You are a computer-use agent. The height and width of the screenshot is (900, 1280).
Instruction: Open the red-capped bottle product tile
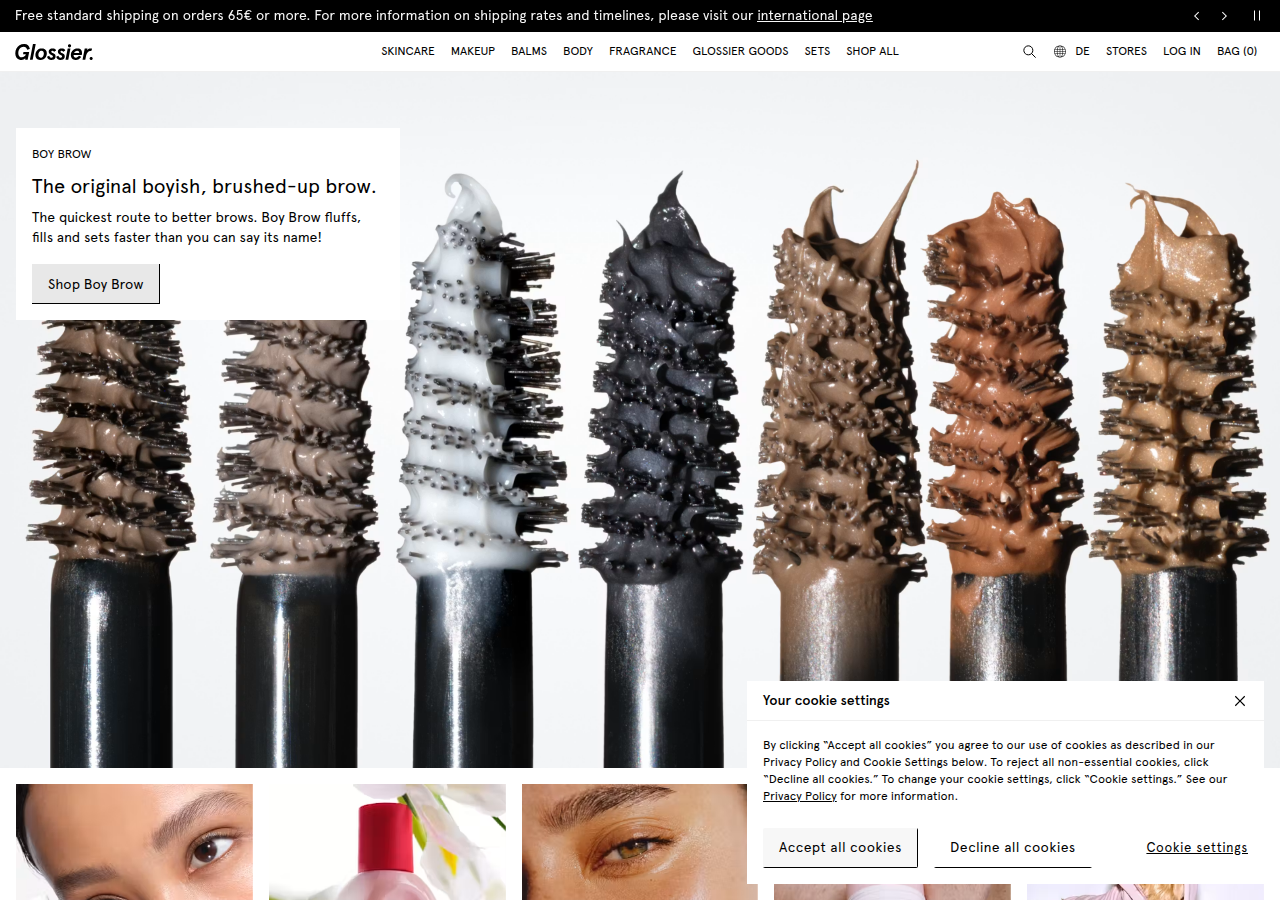point(387,842)
